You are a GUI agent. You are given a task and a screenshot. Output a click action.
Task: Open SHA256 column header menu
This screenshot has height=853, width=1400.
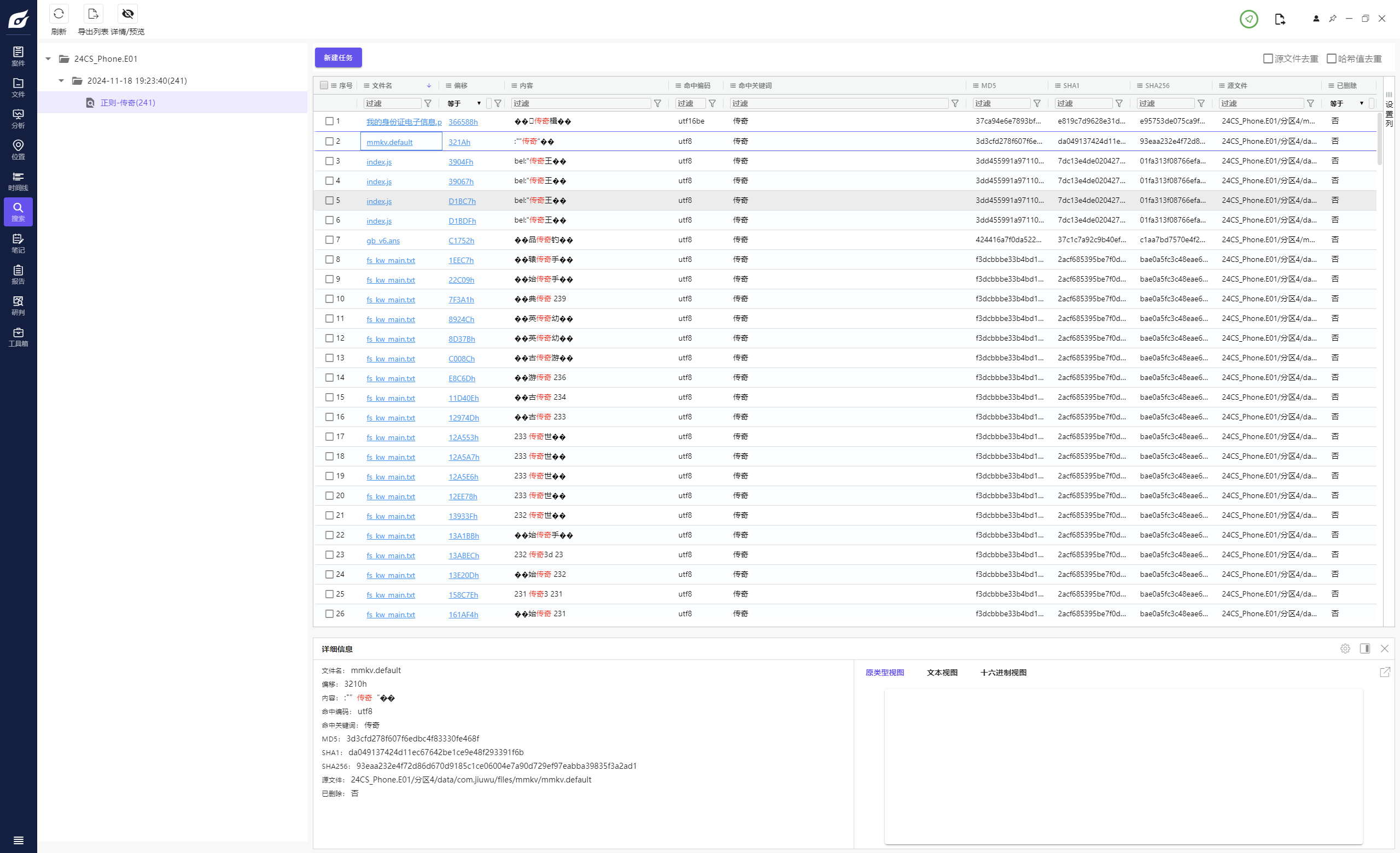click(1140, 86)
